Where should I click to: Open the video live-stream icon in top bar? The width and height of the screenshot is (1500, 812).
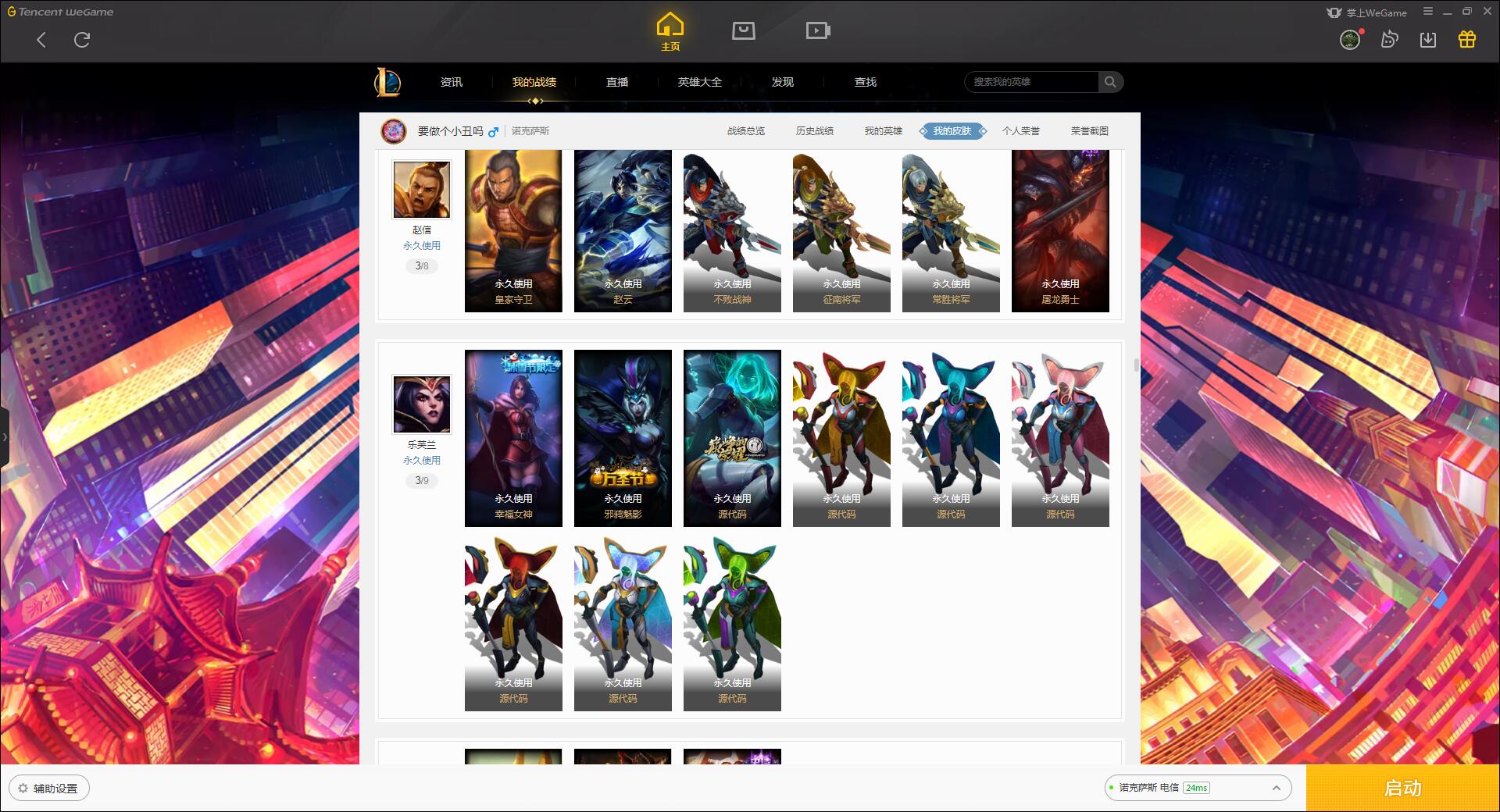pyautogui.click(x=817, y=30)
